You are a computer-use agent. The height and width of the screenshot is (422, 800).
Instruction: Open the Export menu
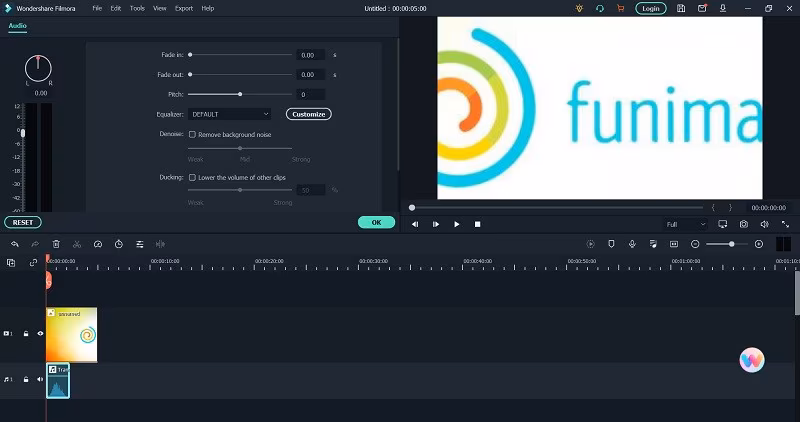coord(184,8)
